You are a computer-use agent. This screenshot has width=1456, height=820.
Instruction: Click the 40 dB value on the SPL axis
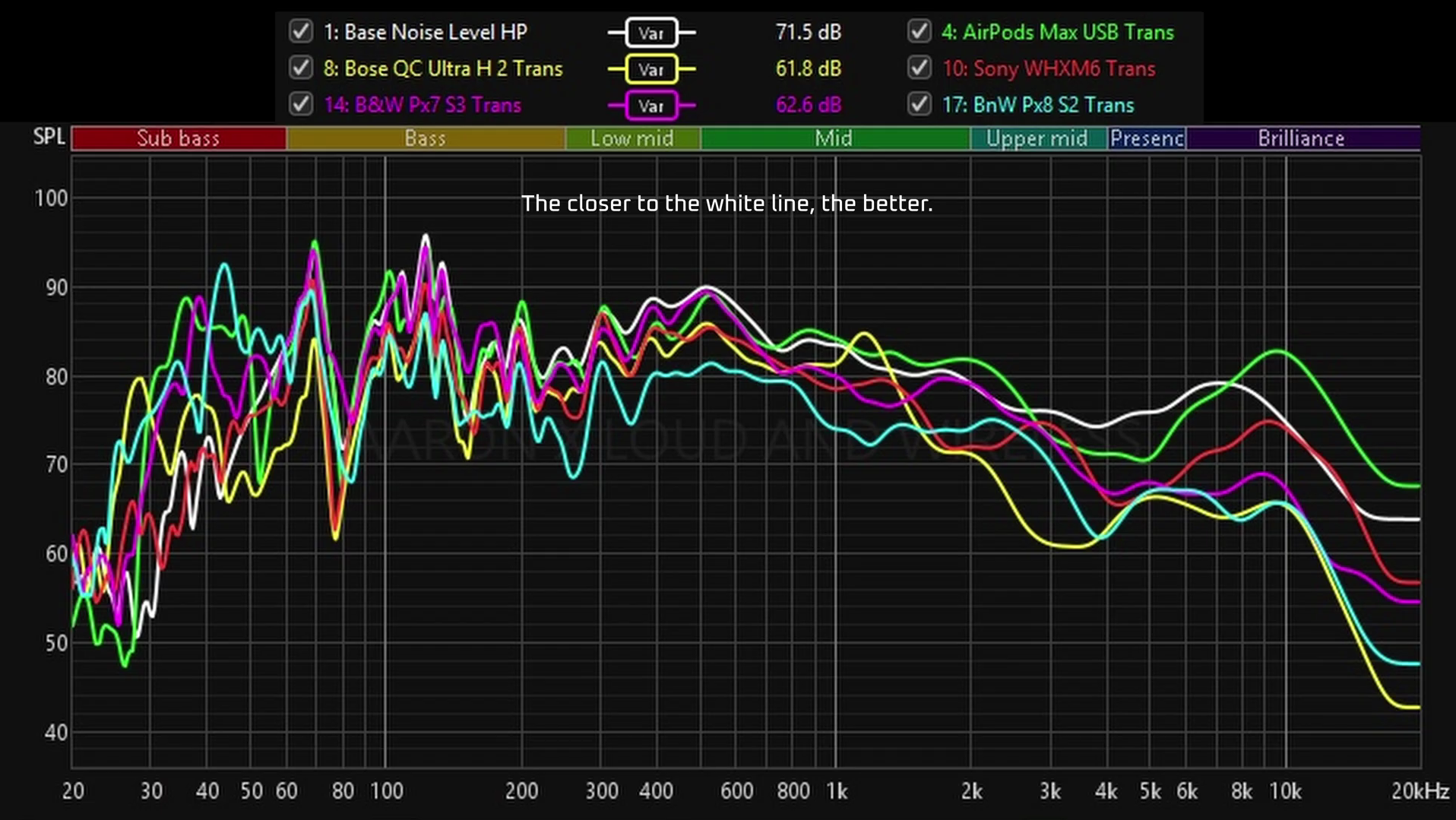click(56, 733)
